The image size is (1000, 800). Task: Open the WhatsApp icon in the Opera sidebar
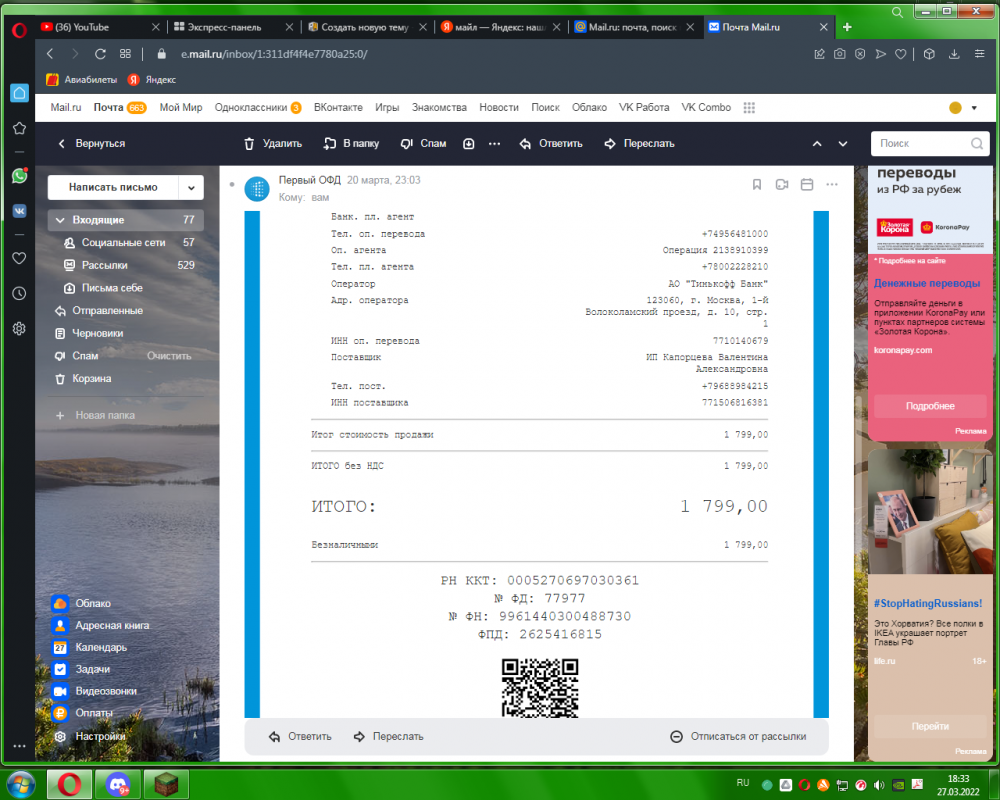20,175
